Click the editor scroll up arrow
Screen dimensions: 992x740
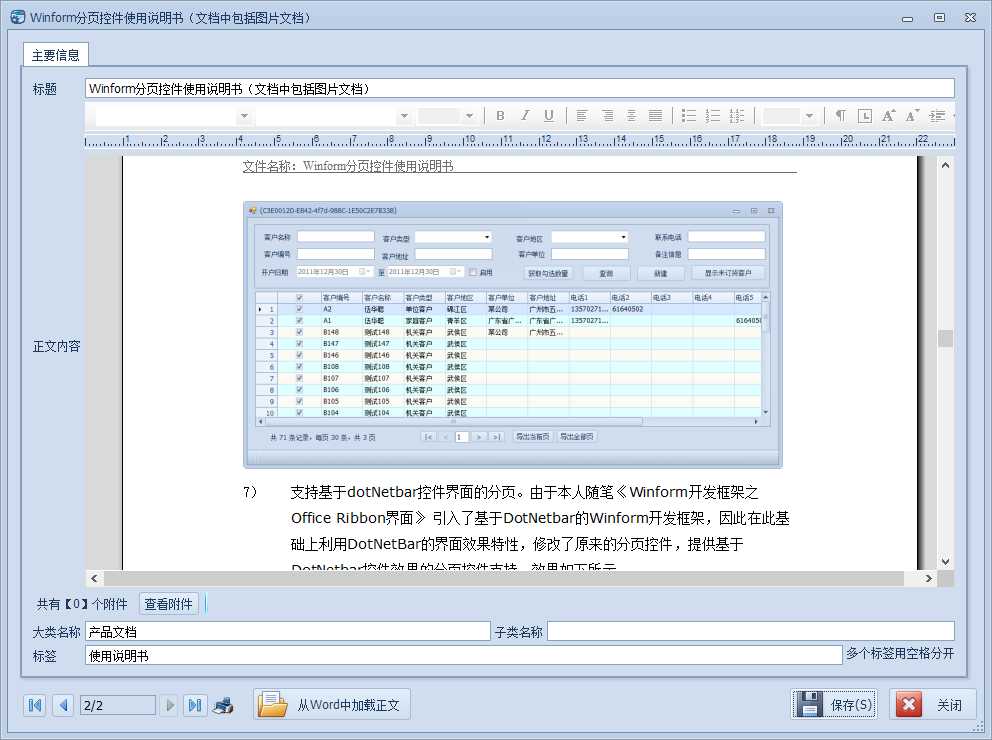[945, 166]
